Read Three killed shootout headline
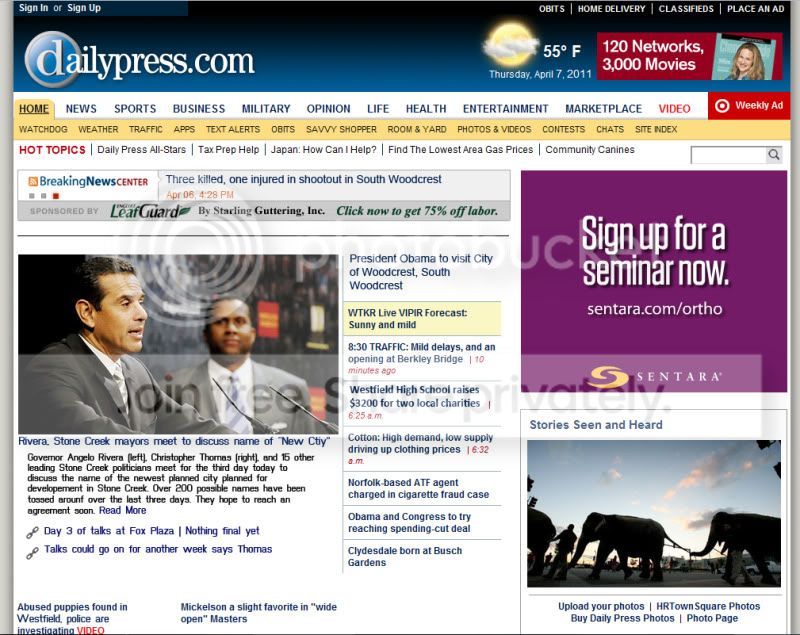The width and height of the screenshot is (800, 635). coord(304,179)
